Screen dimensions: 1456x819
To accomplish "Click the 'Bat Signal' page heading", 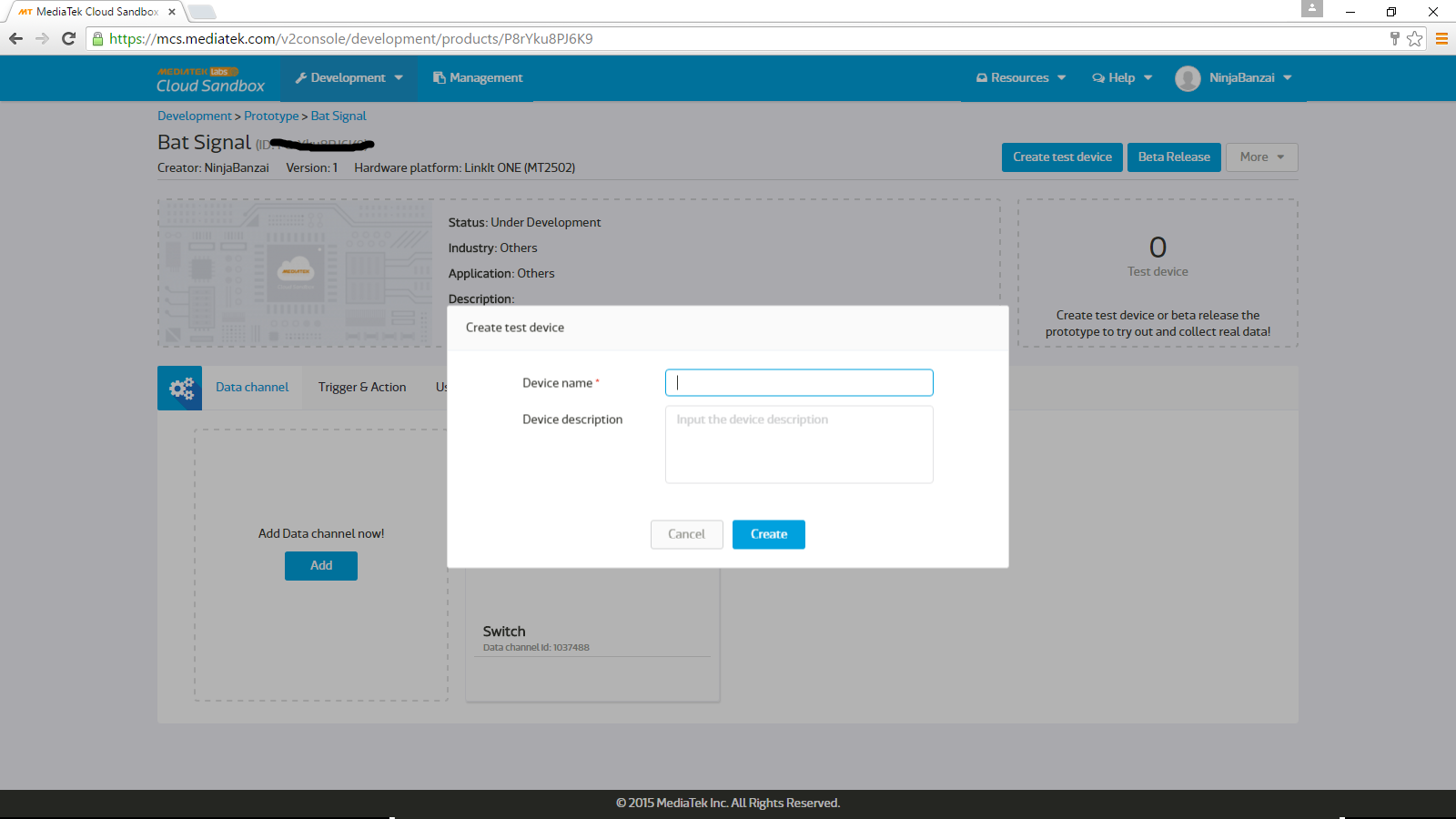I will click(x=204, y=142).
